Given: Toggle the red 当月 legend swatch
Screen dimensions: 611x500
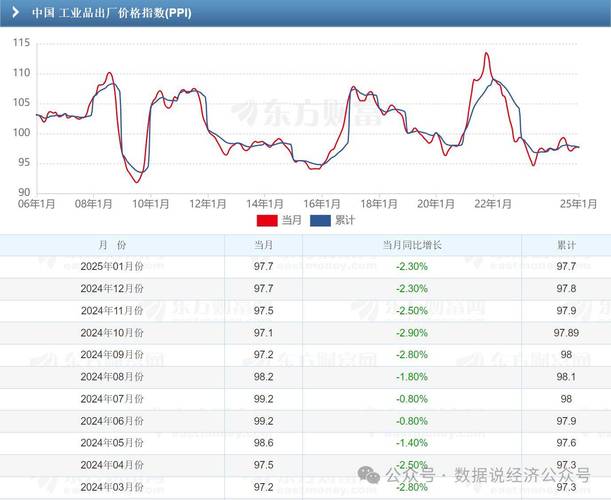Looking at the screenshot, I should click(x=267, y=221).
